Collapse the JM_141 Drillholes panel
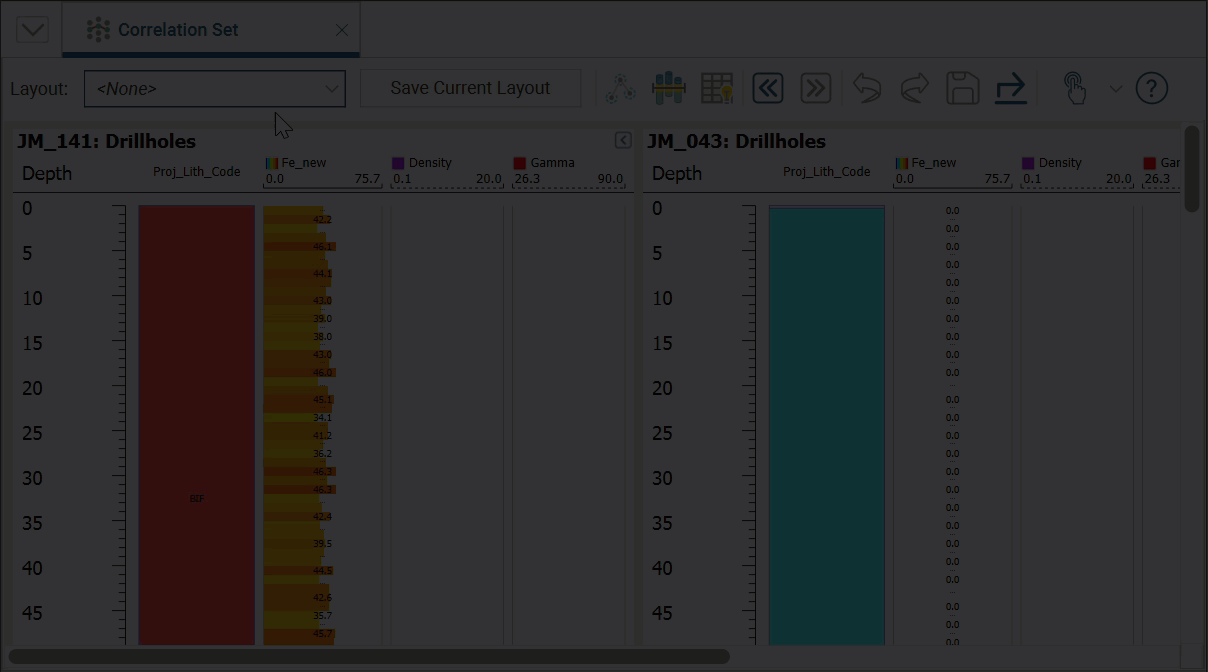This screenshot has height=672, width=1208. tap(622, 141)
